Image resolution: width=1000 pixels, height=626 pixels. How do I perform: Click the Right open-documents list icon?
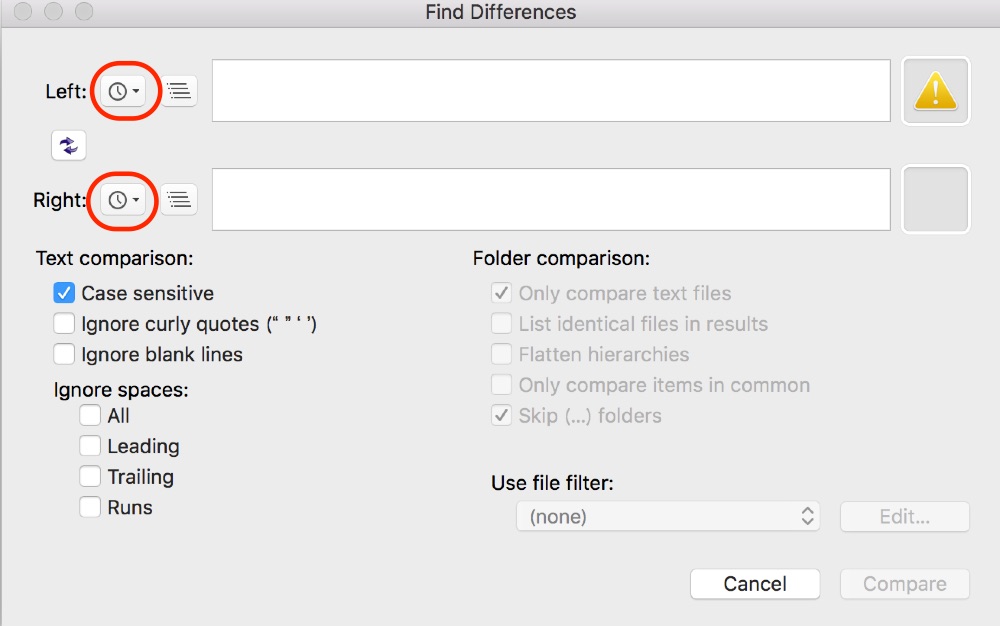tap(179, 200)
